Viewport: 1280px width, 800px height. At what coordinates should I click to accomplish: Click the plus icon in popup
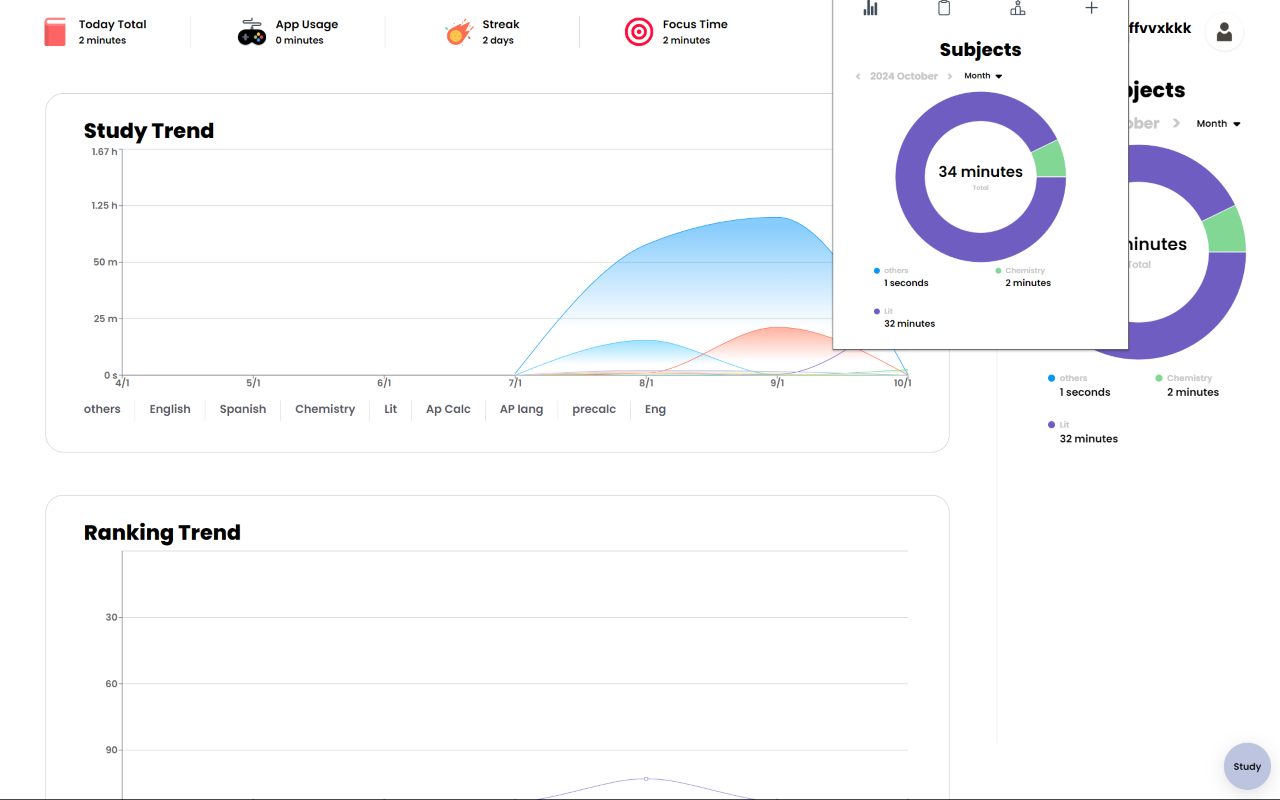[x=1091, y=8]
